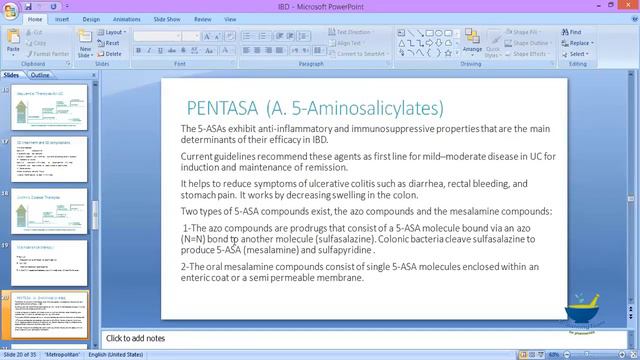Viewport: 640px width, 360px height.
Task: Click the Reset slide button
Action: point(109,43)
